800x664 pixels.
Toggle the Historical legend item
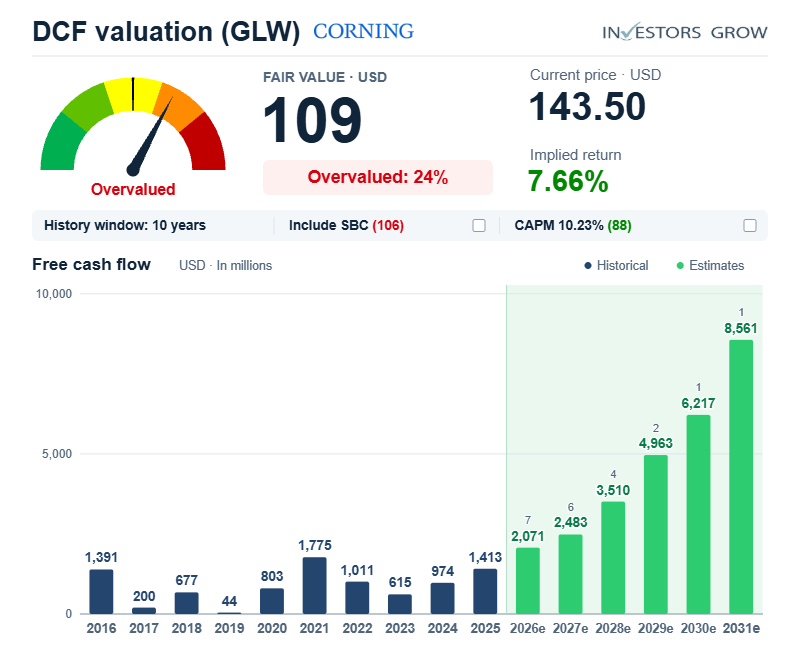616,265
